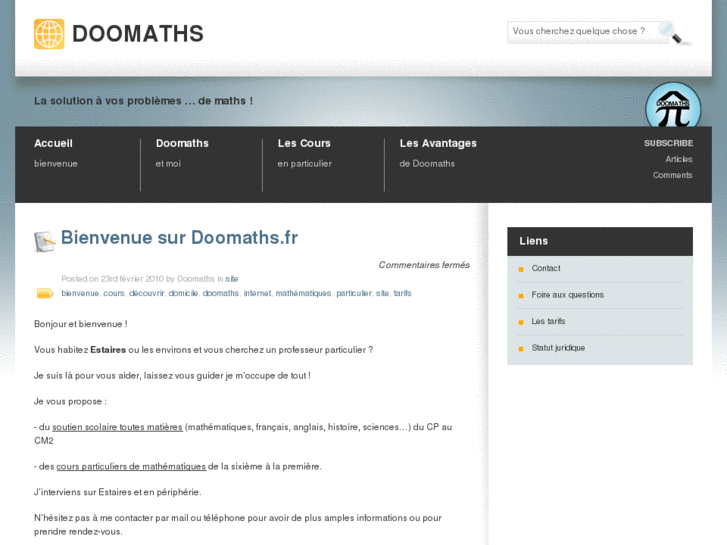Screen dimensions: 727x545
Task: Follow the 'cours particuliers de mathématiques' link
Action: point(131,467)
